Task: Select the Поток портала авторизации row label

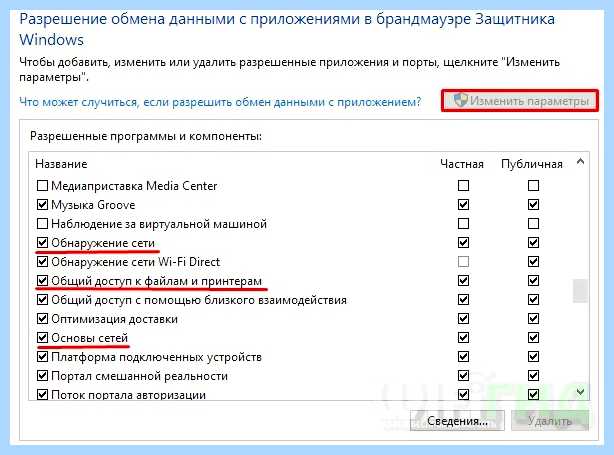Action: point(128,395)
